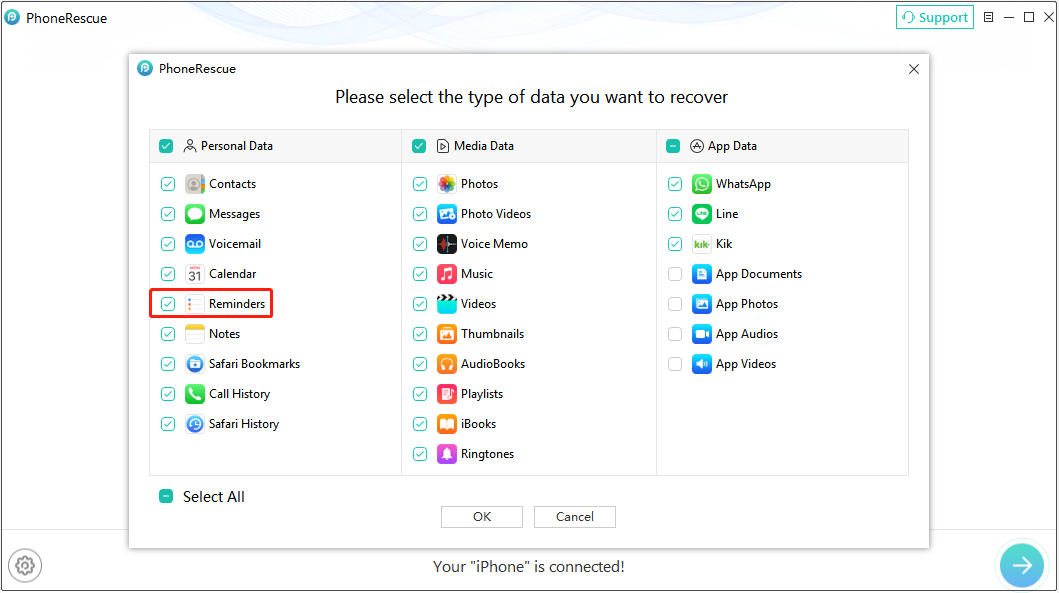Click the Notes label

[x=224, y=334]
